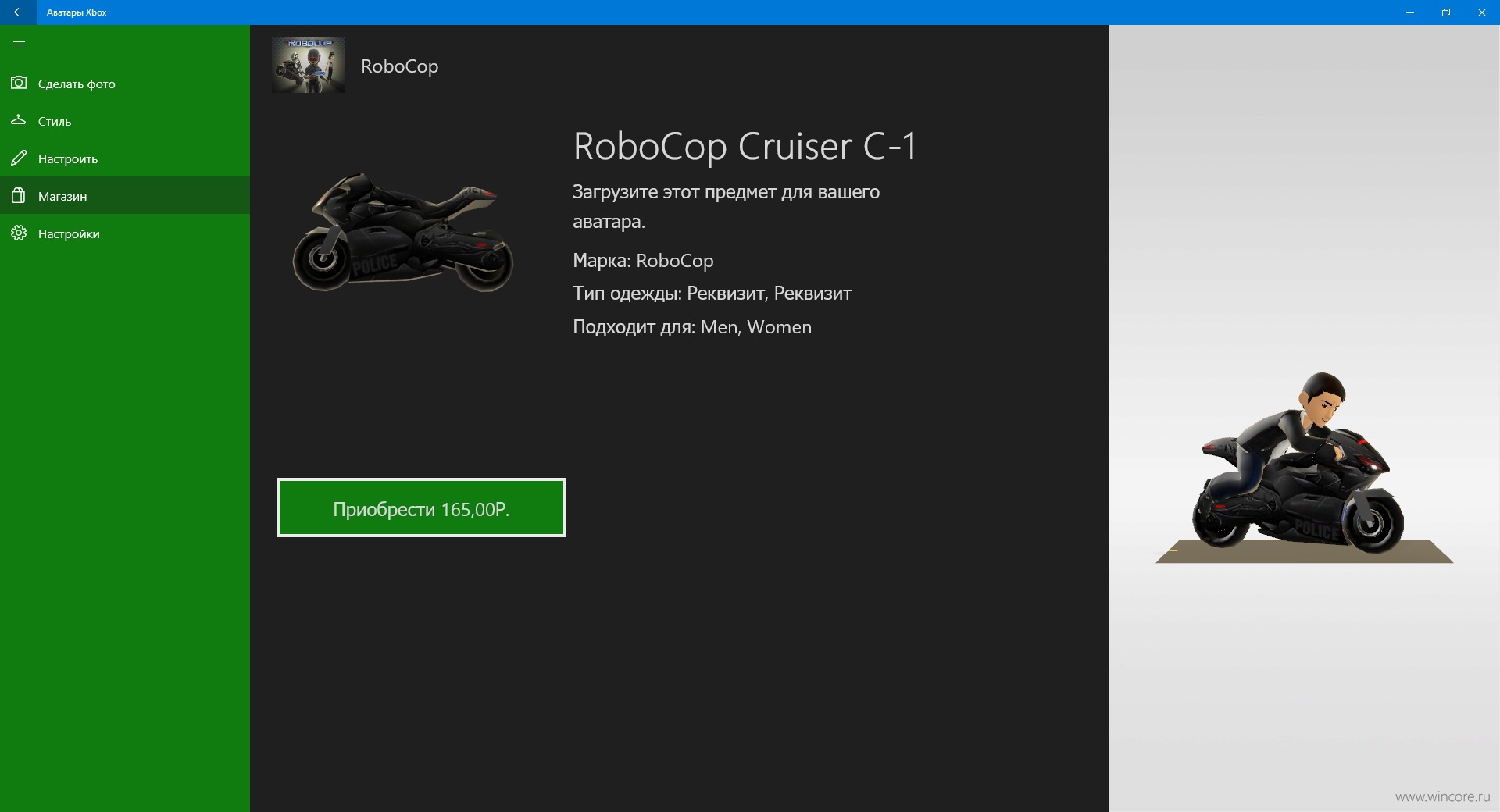Open the Настроить section
Screen dimensions: 1500x812
125,158
